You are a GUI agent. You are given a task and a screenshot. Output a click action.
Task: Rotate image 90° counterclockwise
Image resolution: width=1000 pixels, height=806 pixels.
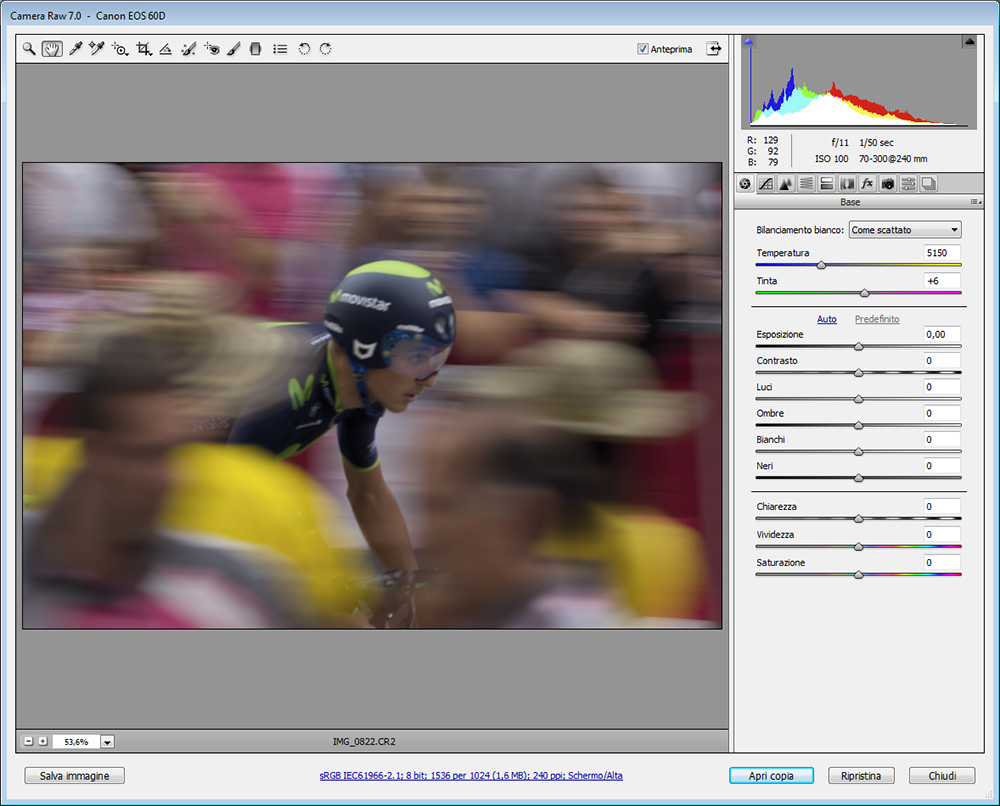[x=304, y=48]
